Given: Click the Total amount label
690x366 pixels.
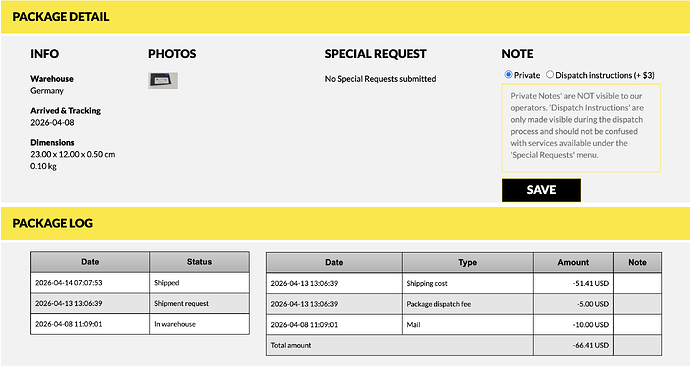Looking at the screenshot, I should click(x=291, y=345).
